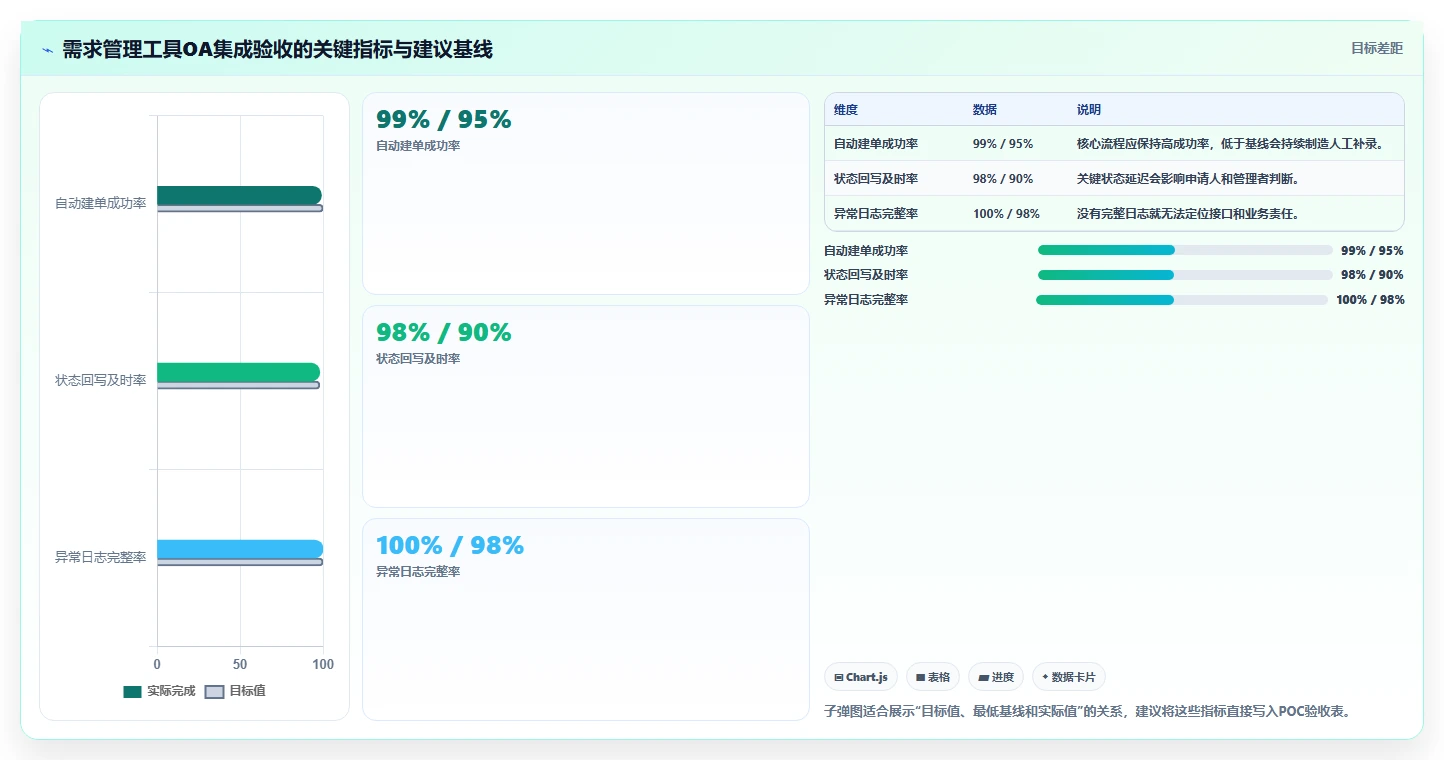Click the chart x-axis tick label 50
This screenshot has height=760, width=1444.
click(x=240, y=665)
